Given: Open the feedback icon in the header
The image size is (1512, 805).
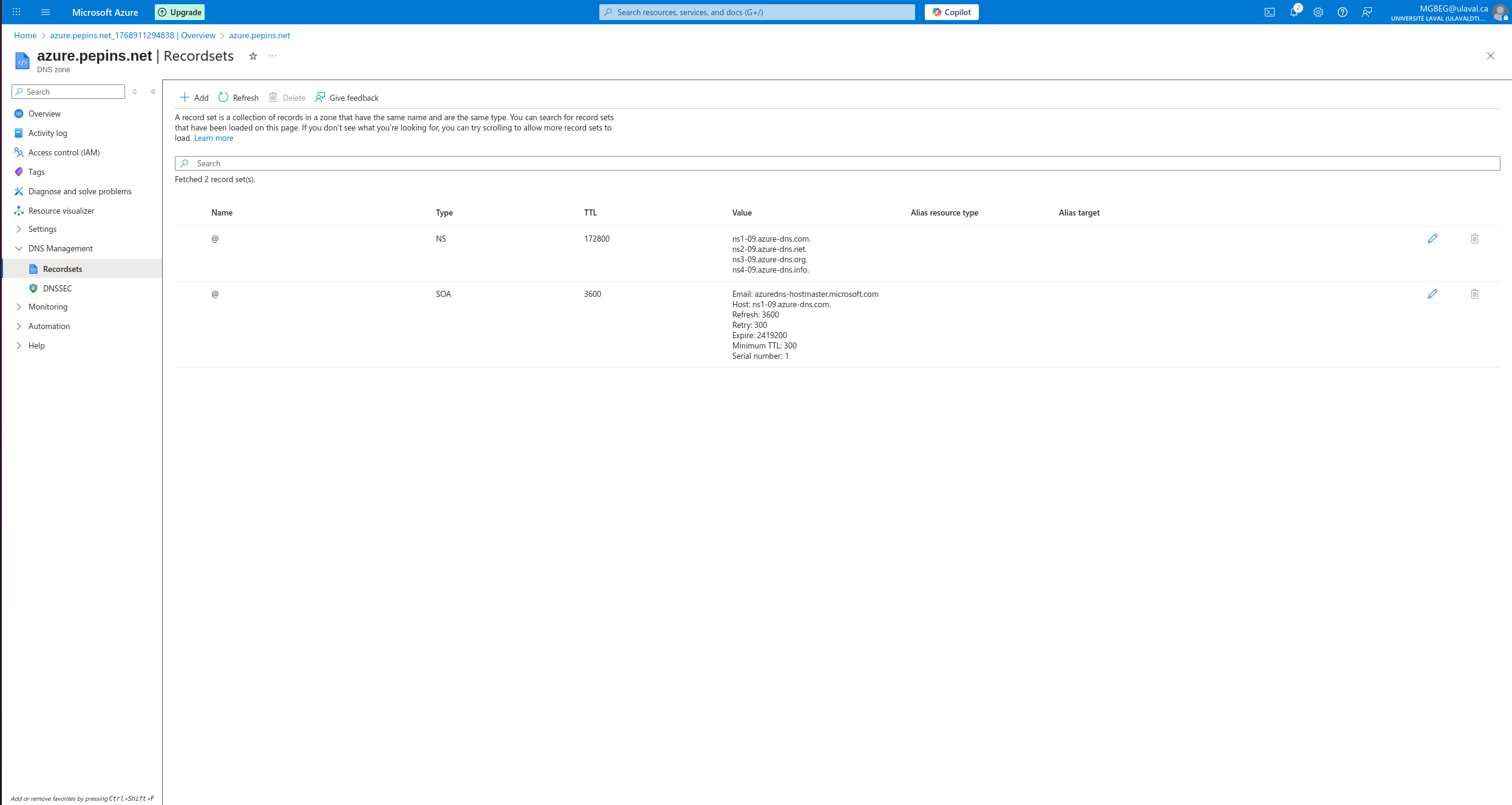Looking at the screenshot, I should 1367,12.
